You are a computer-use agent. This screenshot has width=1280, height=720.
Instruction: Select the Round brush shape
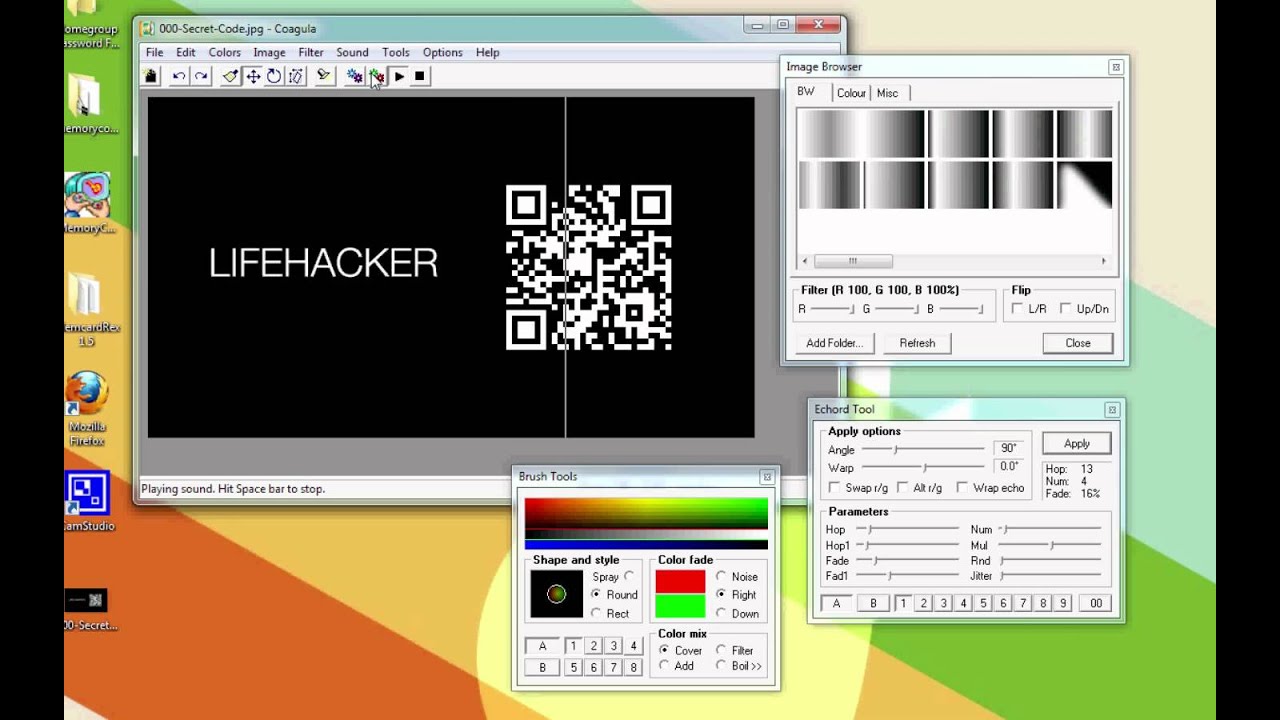coord(597,594)
